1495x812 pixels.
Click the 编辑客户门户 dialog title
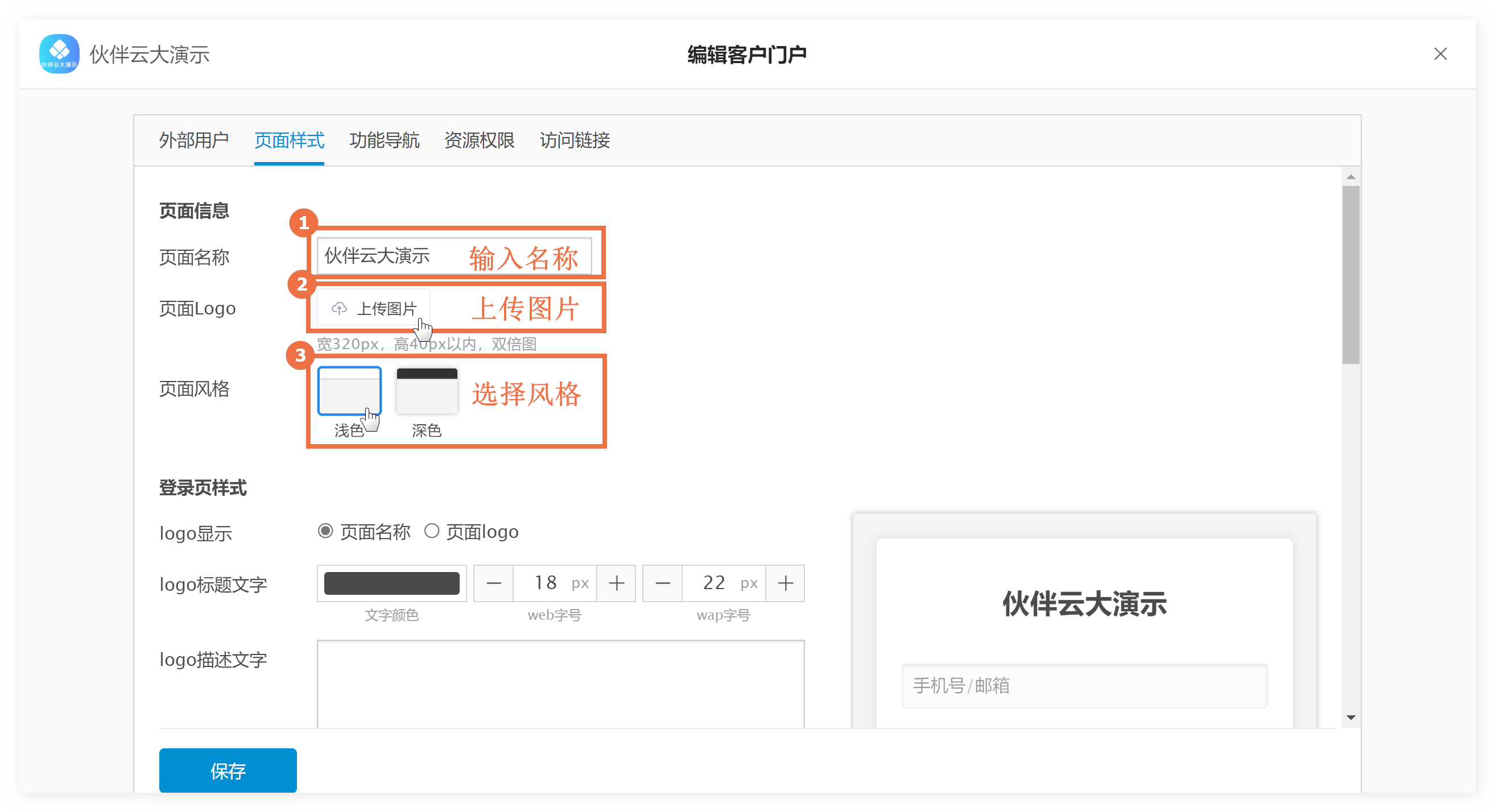tap(747, 54)
